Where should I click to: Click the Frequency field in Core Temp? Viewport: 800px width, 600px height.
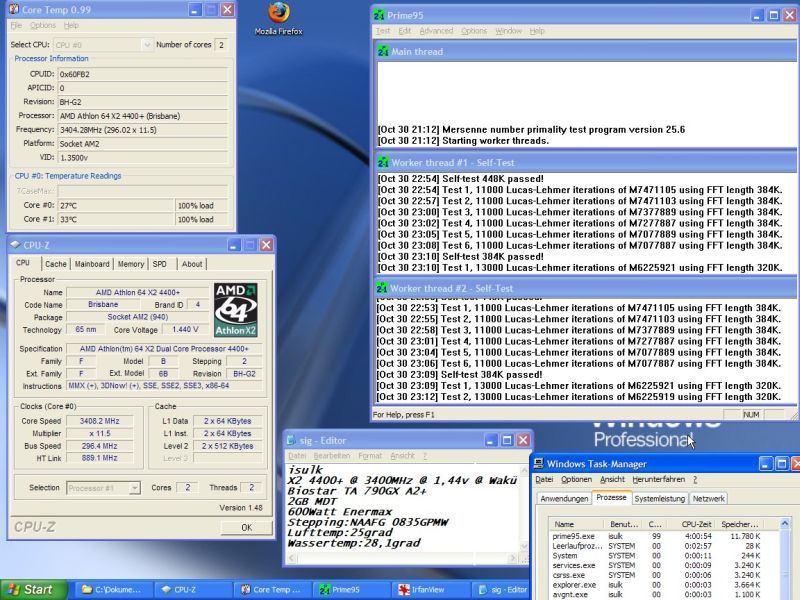coord(142,130)
